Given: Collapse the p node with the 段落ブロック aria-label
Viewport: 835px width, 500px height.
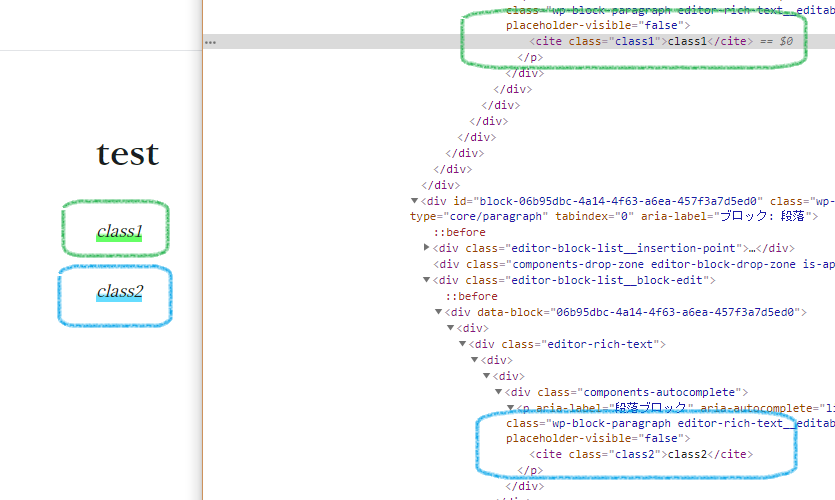Looking at the screenshot, I should (x=510, y=407).
